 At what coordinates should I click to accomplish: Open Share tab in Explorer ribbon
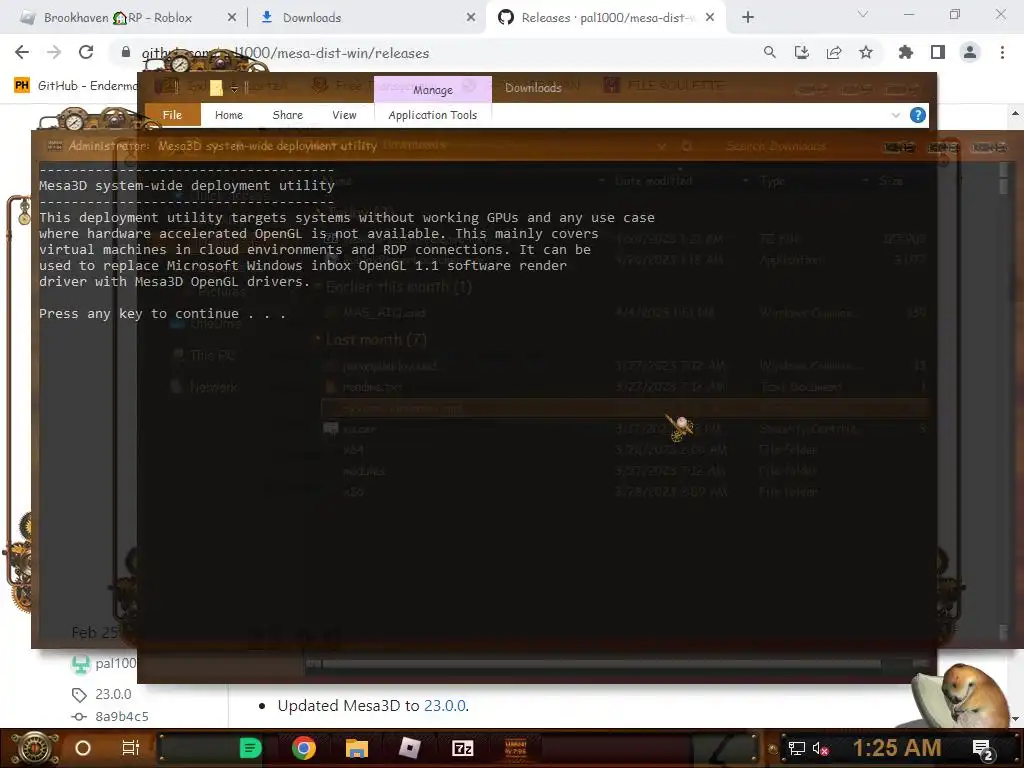[287, 115]
